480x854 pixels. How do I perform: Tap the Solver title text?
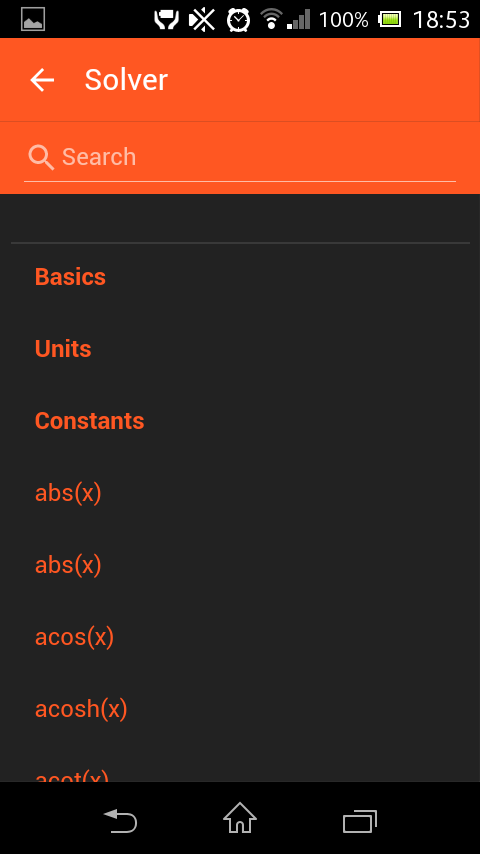point(126,80)
